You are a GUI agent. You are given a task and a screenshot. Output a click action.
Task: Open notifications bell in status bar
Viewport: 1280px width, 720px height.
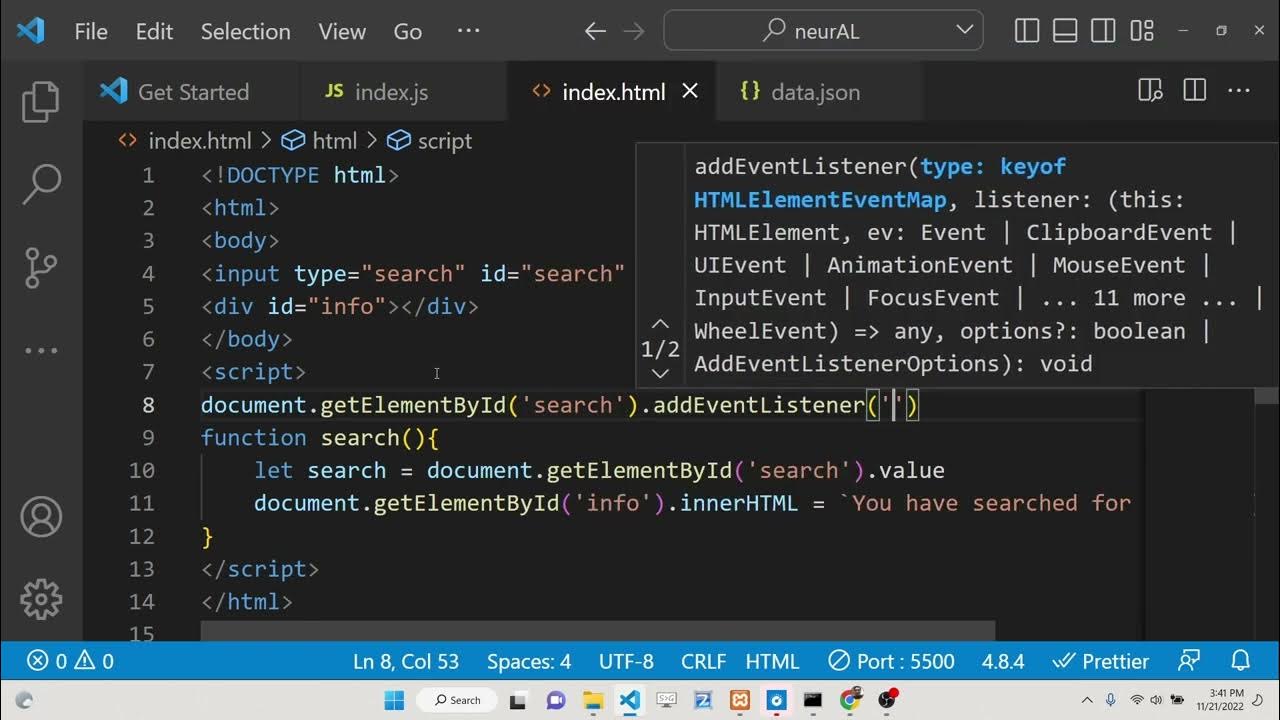1240,661
